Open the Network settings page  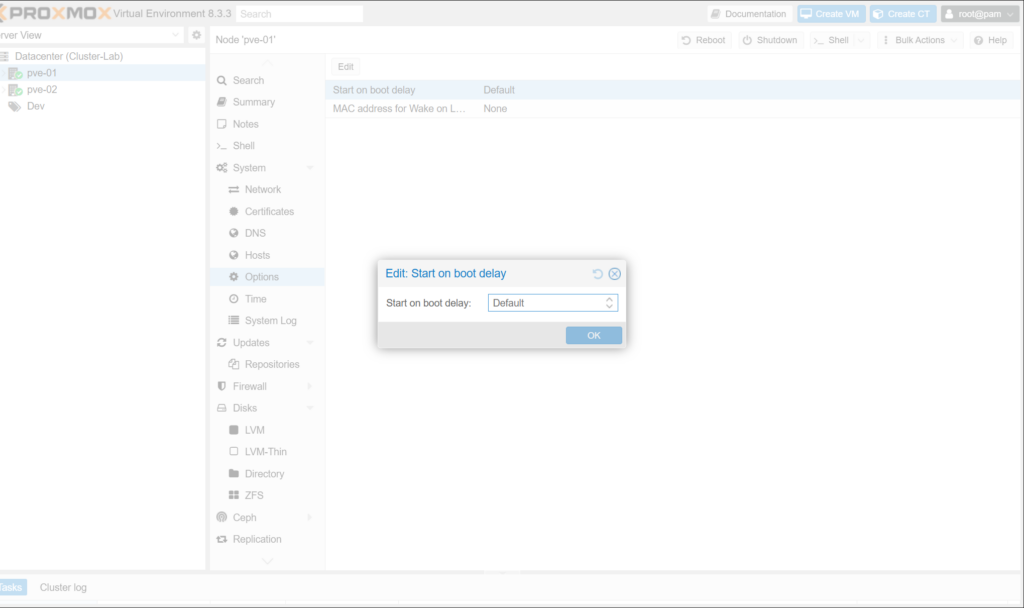point(263,189)
